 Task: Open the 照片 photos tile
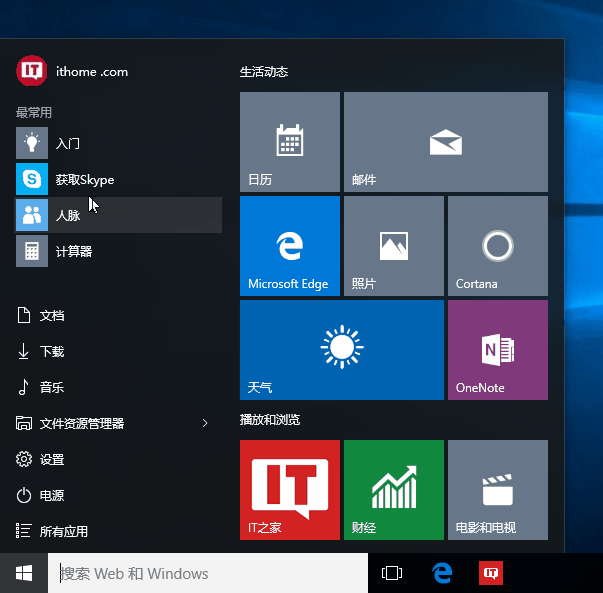point(393,246)
